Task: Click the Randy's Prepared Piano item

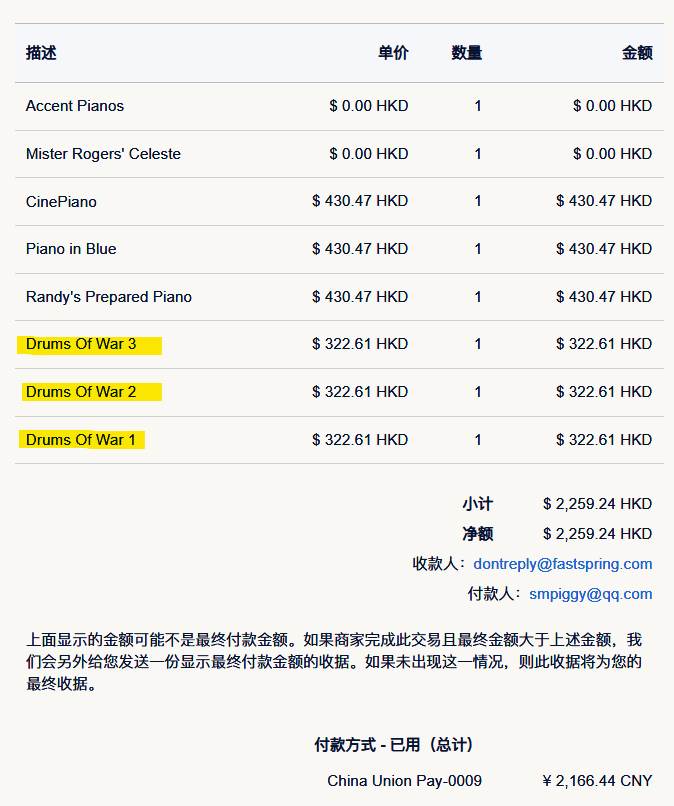Action: click(109, 297)
